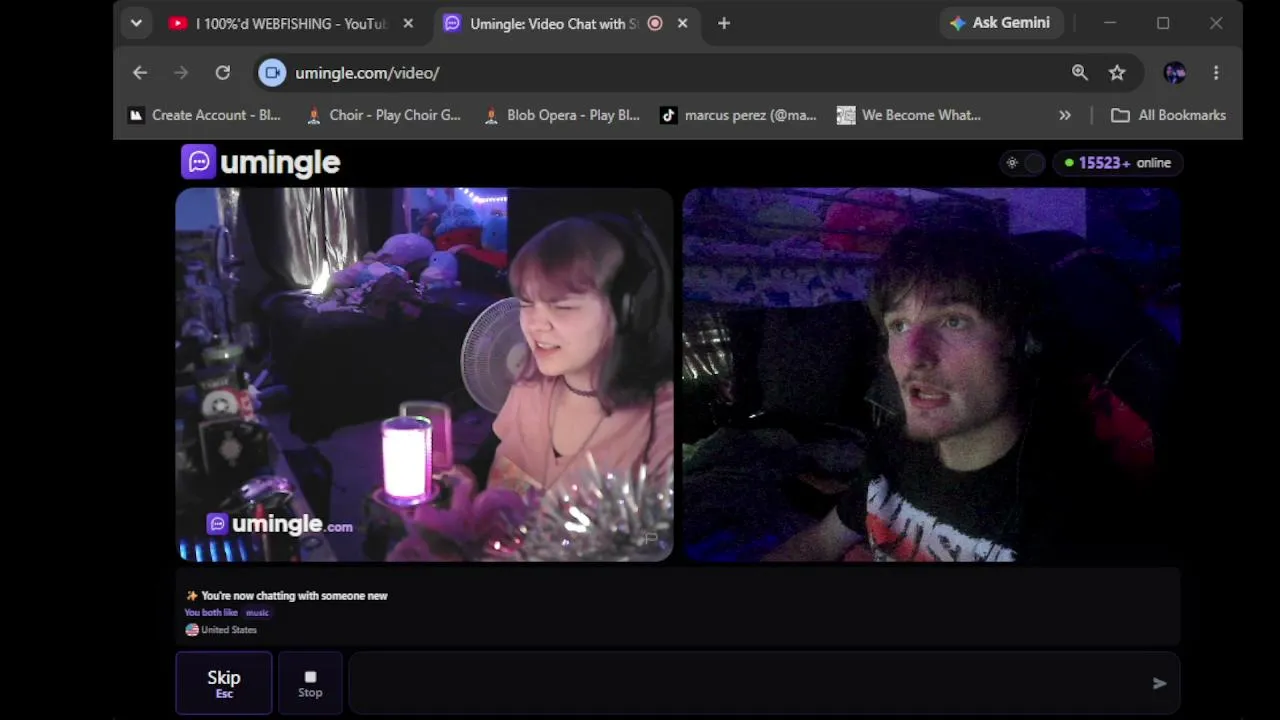1280x720 pixels.
Task: Maximize the Chrome window
Action: [1163, 23]
